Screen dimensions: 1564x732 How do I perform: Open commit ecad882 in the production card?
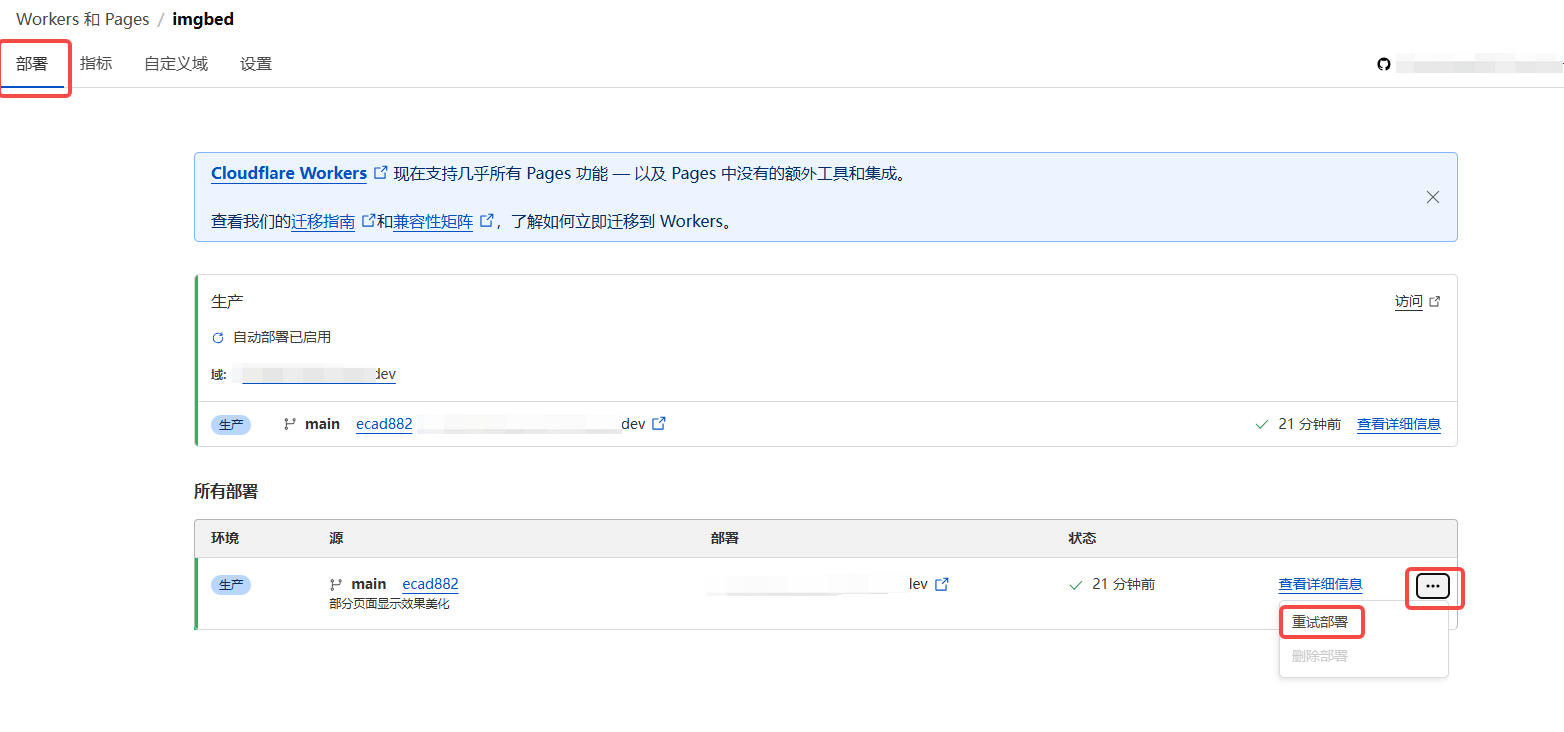tap(384, 424)
